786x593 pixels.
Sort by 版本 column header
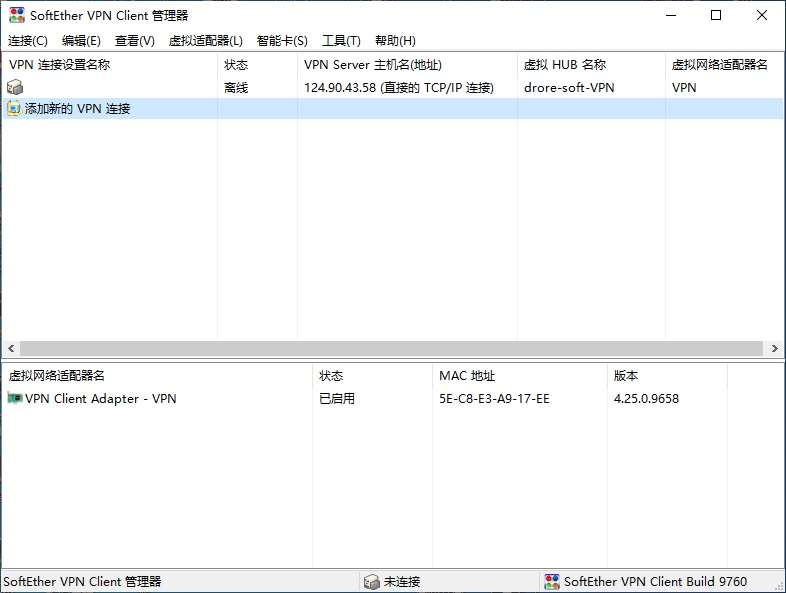pos(667,375)
